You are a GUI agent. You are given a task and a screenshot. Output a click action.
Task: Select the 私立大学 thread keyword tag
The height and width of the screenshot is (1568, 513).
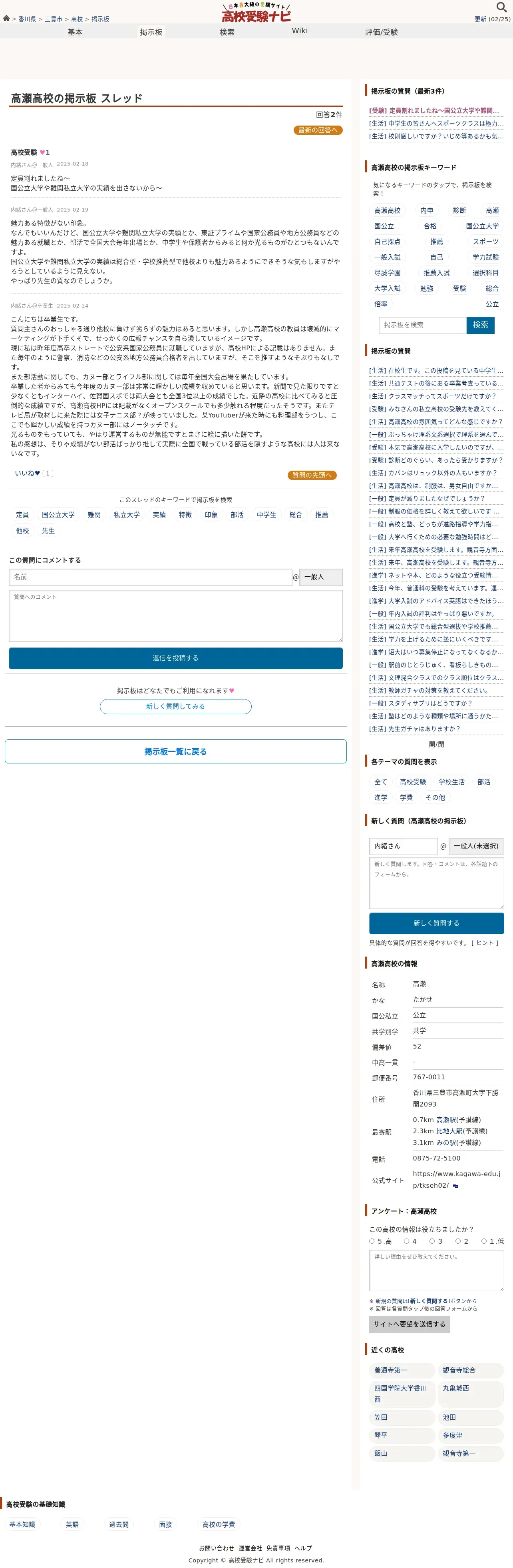126,515
